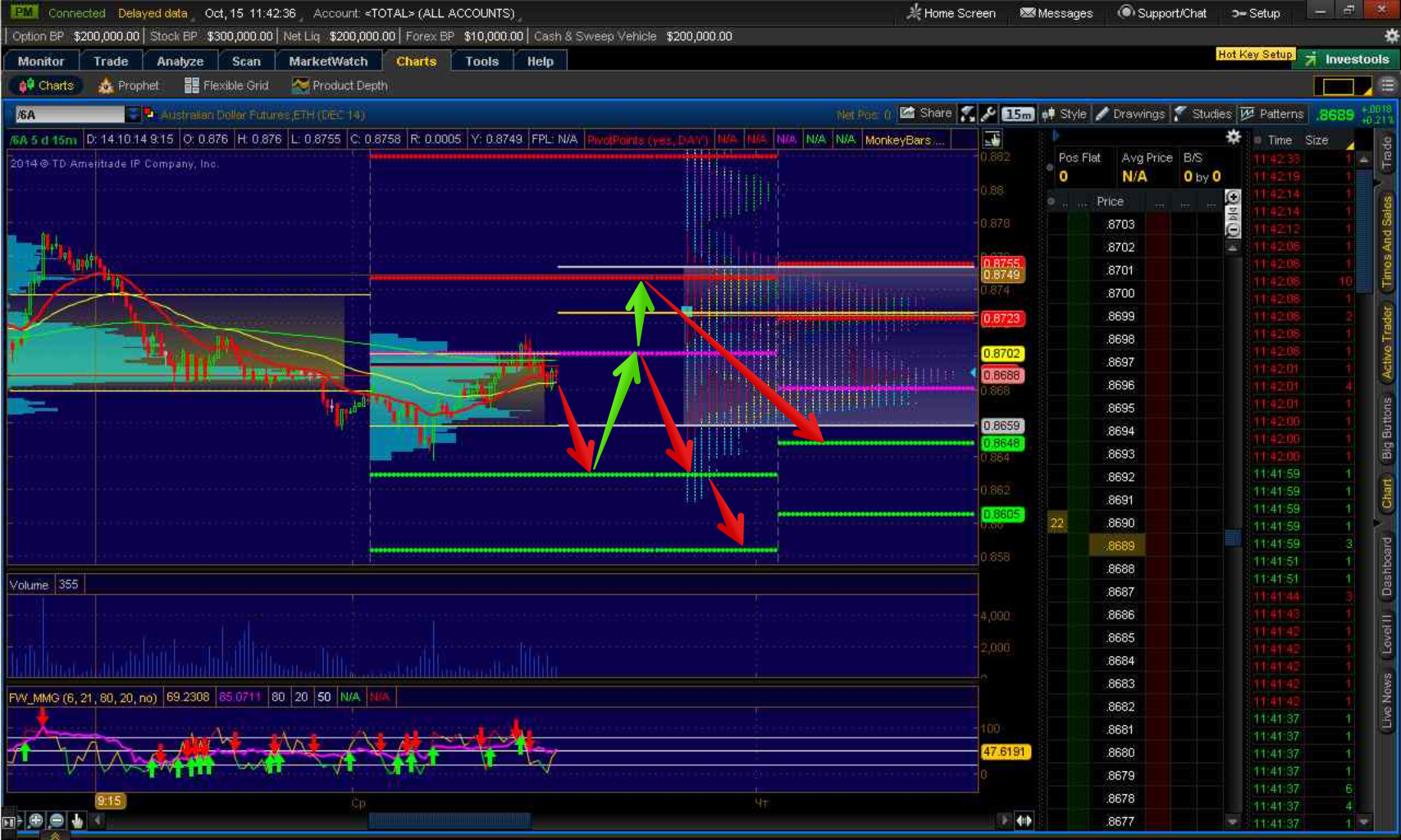The width and height of the screenshot is (1401, 840).
Task: Click the chart pointer mode icon above price axis
Action: point(993,139)
